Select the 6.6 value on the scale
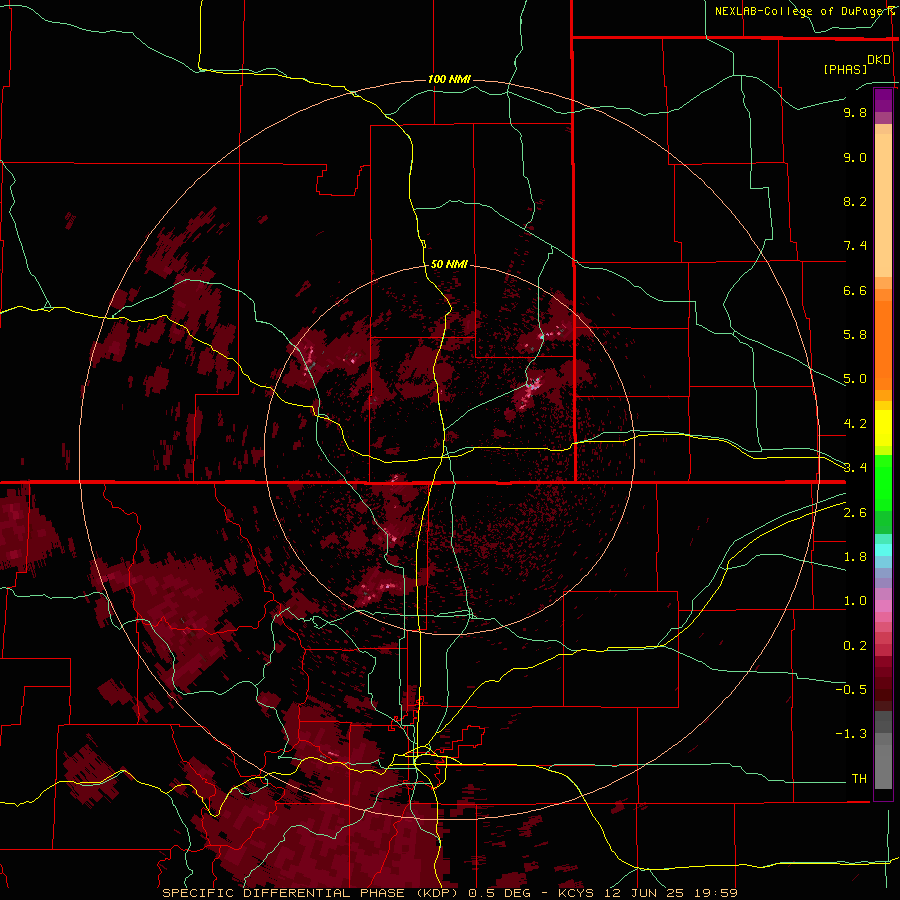This screenshot has width=900, height=900. 855,290
